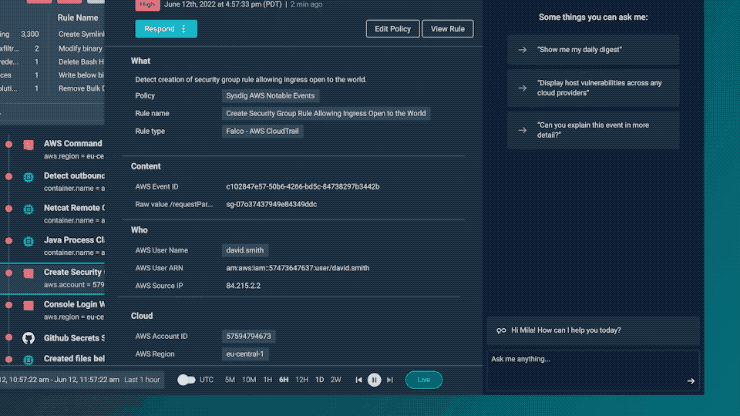Click the Rule Name column header
The width and height of the screenshot is (740, 416).
[78, 18]
